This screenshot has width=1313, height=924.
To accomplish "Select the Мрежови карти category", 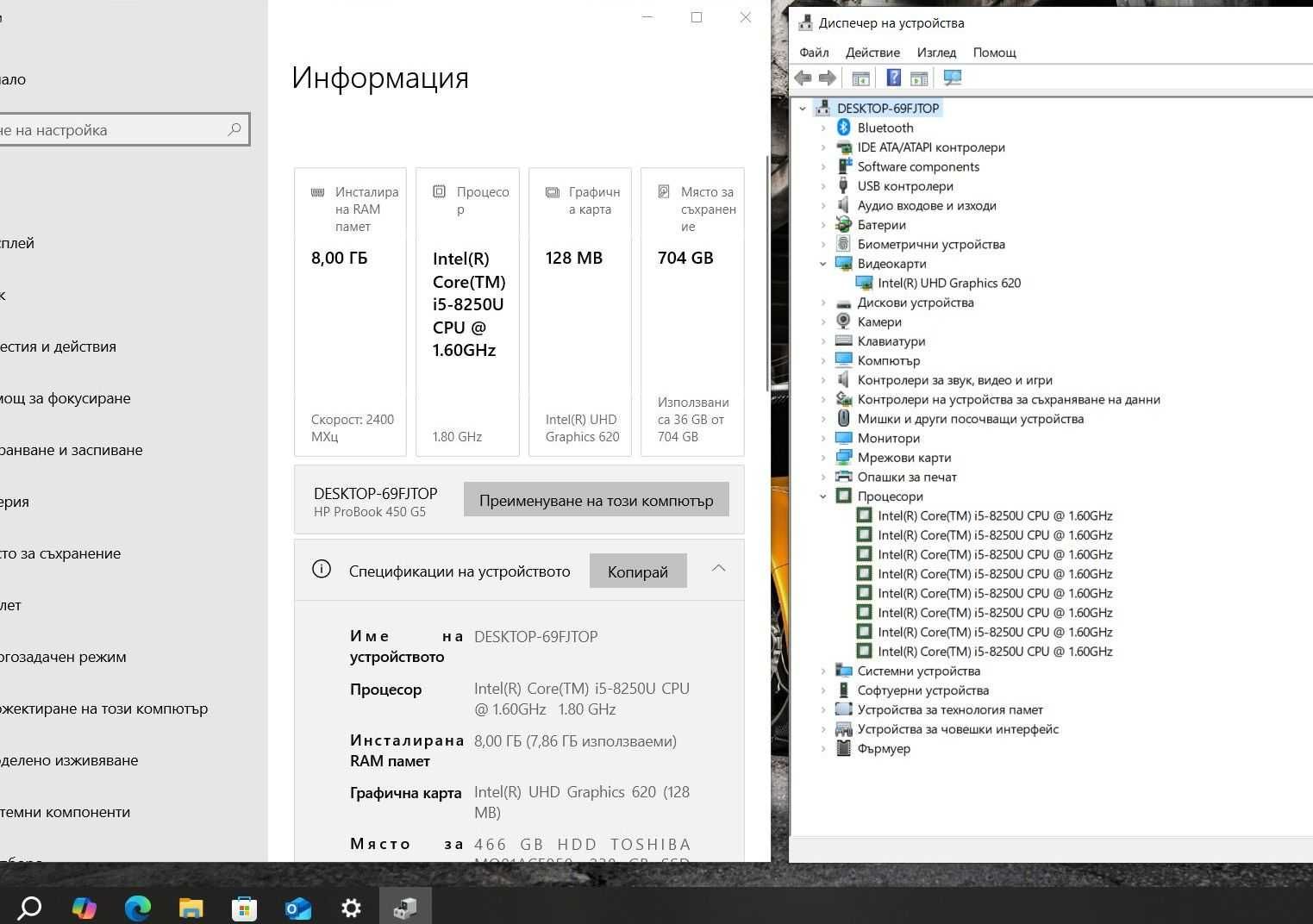I will coord(904,458).
